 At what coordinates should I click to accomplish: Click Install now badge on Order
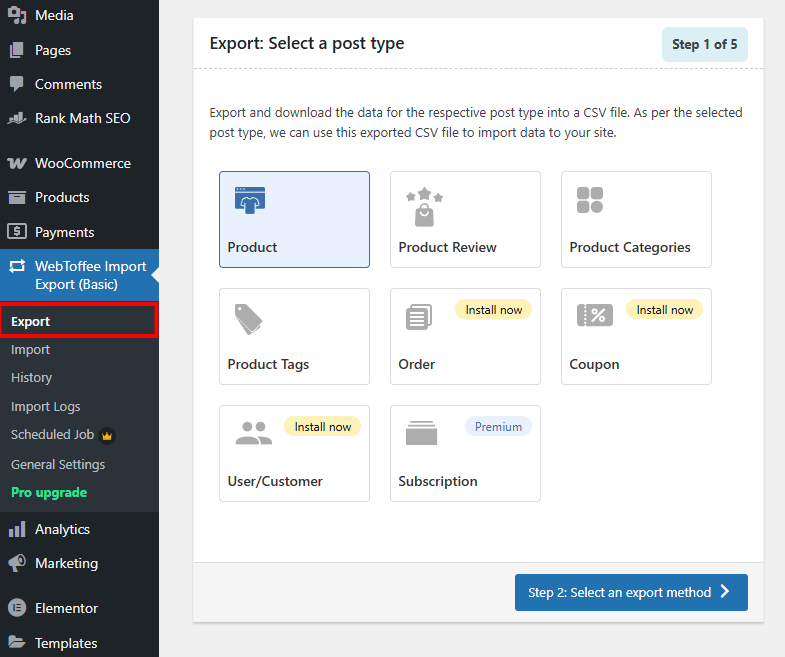pos(494,310)
